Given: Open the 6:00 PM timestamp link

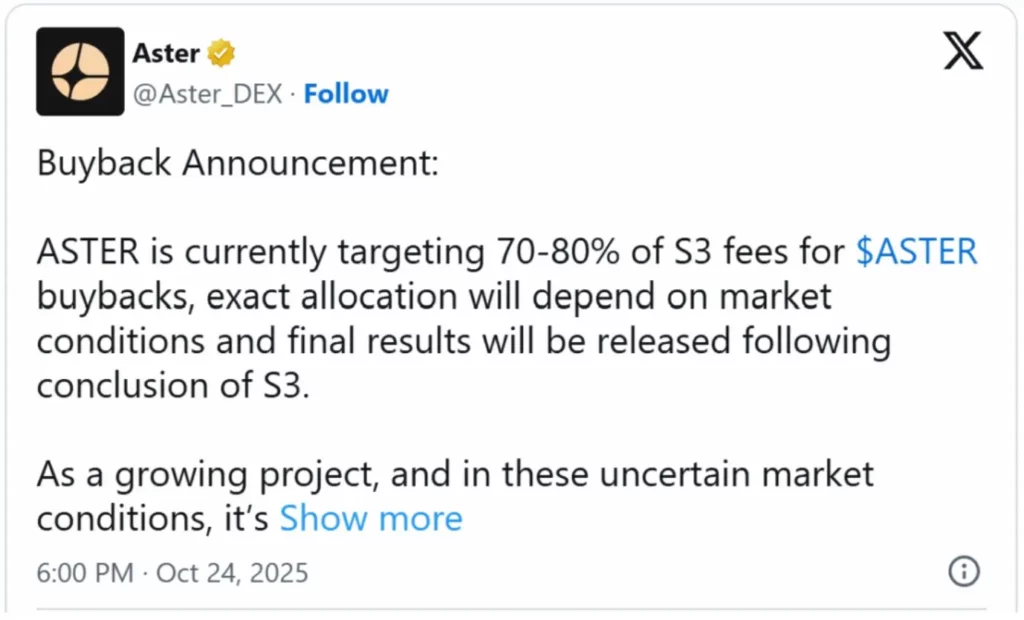Looking at the screenshot, I should pos(85,573).
